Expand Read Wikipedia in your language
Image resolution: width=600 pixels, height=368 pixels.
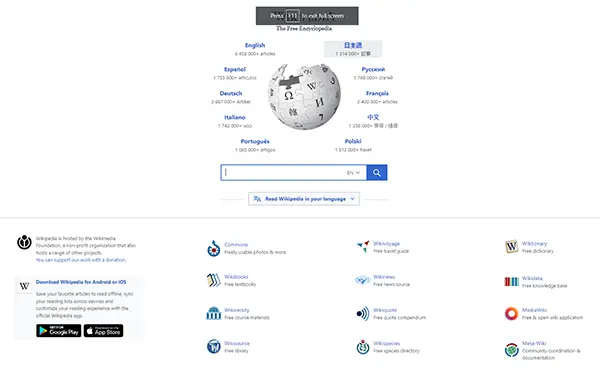(x=304, y=199)
